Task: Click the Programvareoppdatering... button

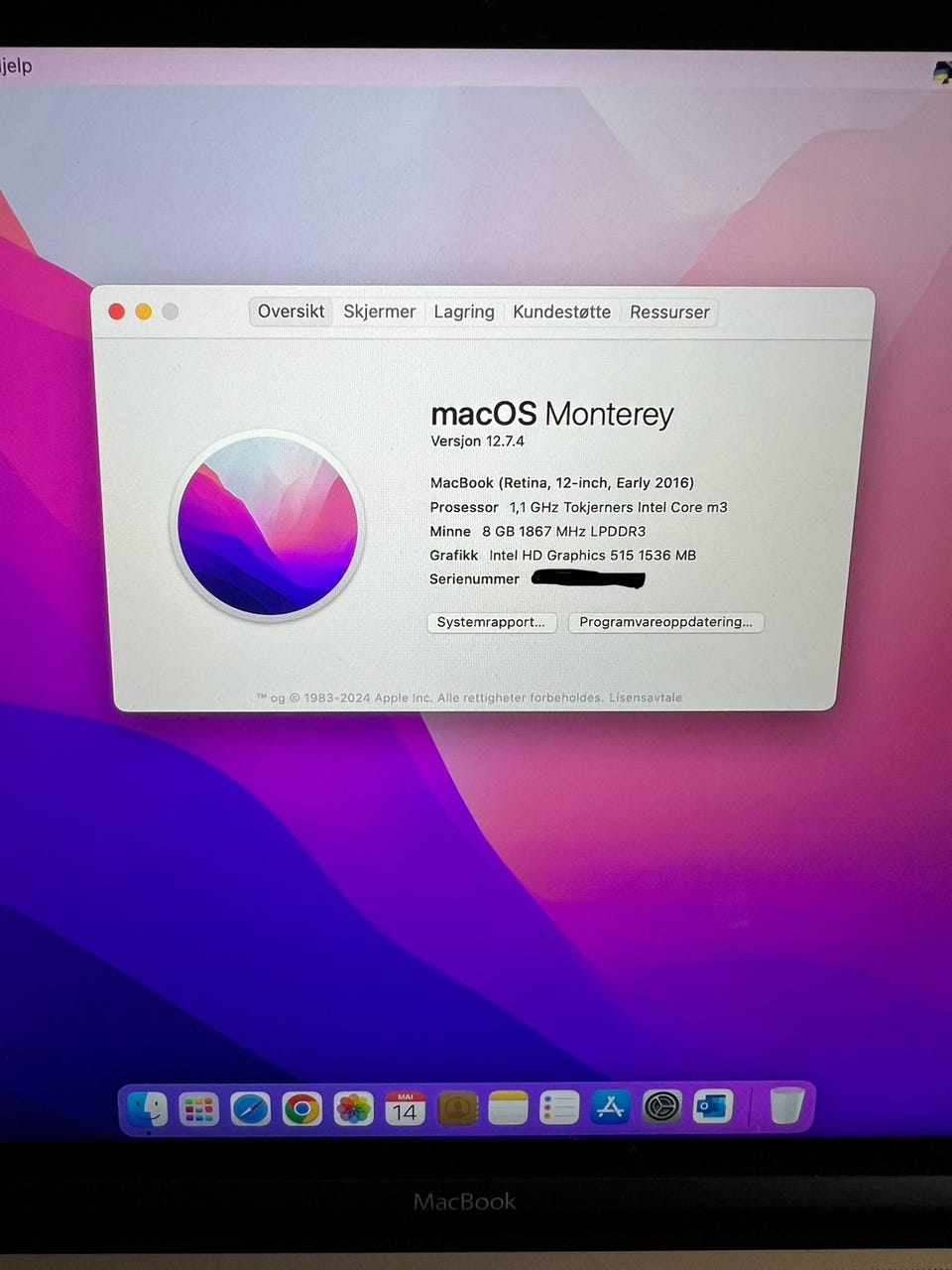Action: click(x=665, y=622)
